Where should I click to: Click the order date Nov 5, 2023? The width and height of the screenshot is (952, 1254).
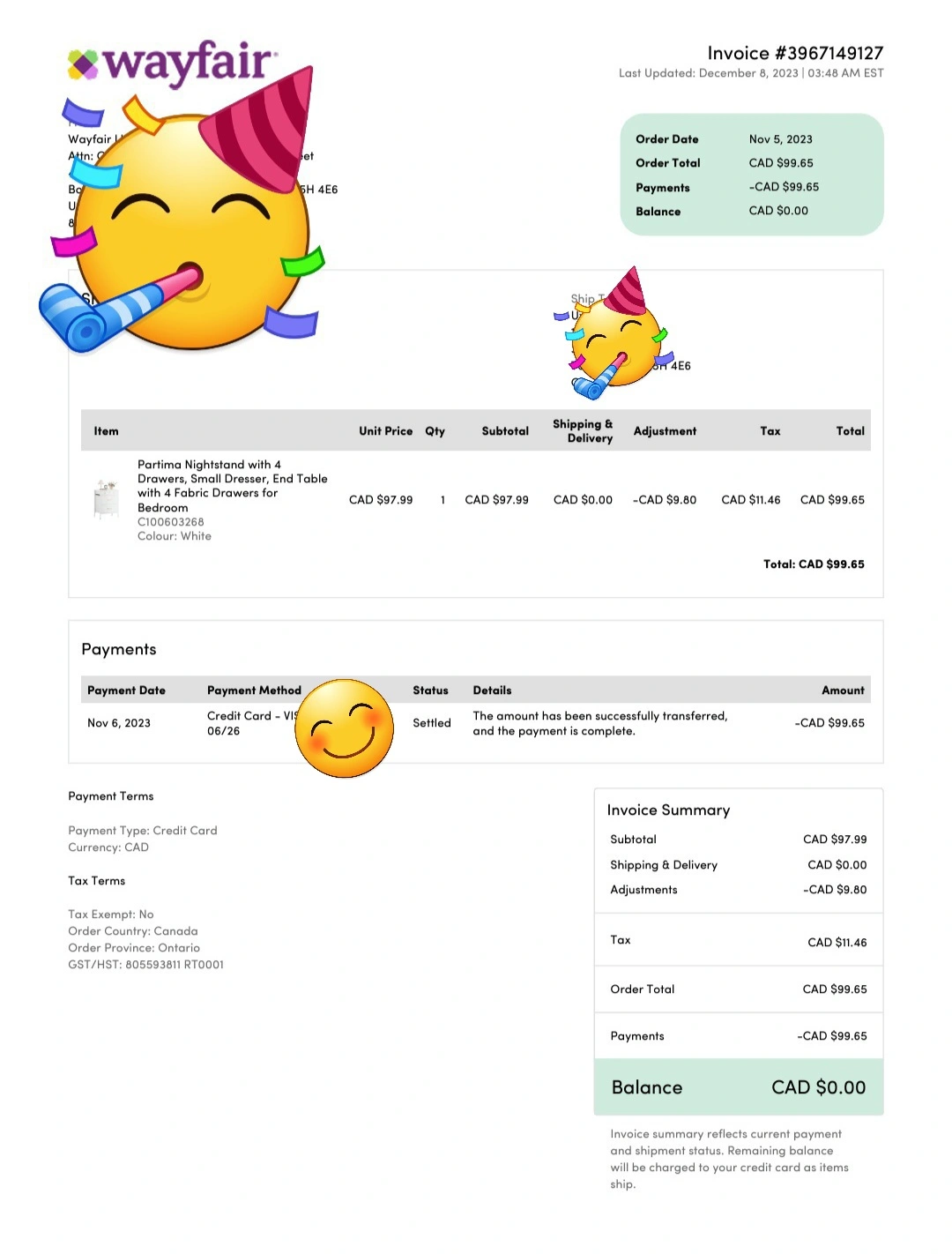pos(781,139)
